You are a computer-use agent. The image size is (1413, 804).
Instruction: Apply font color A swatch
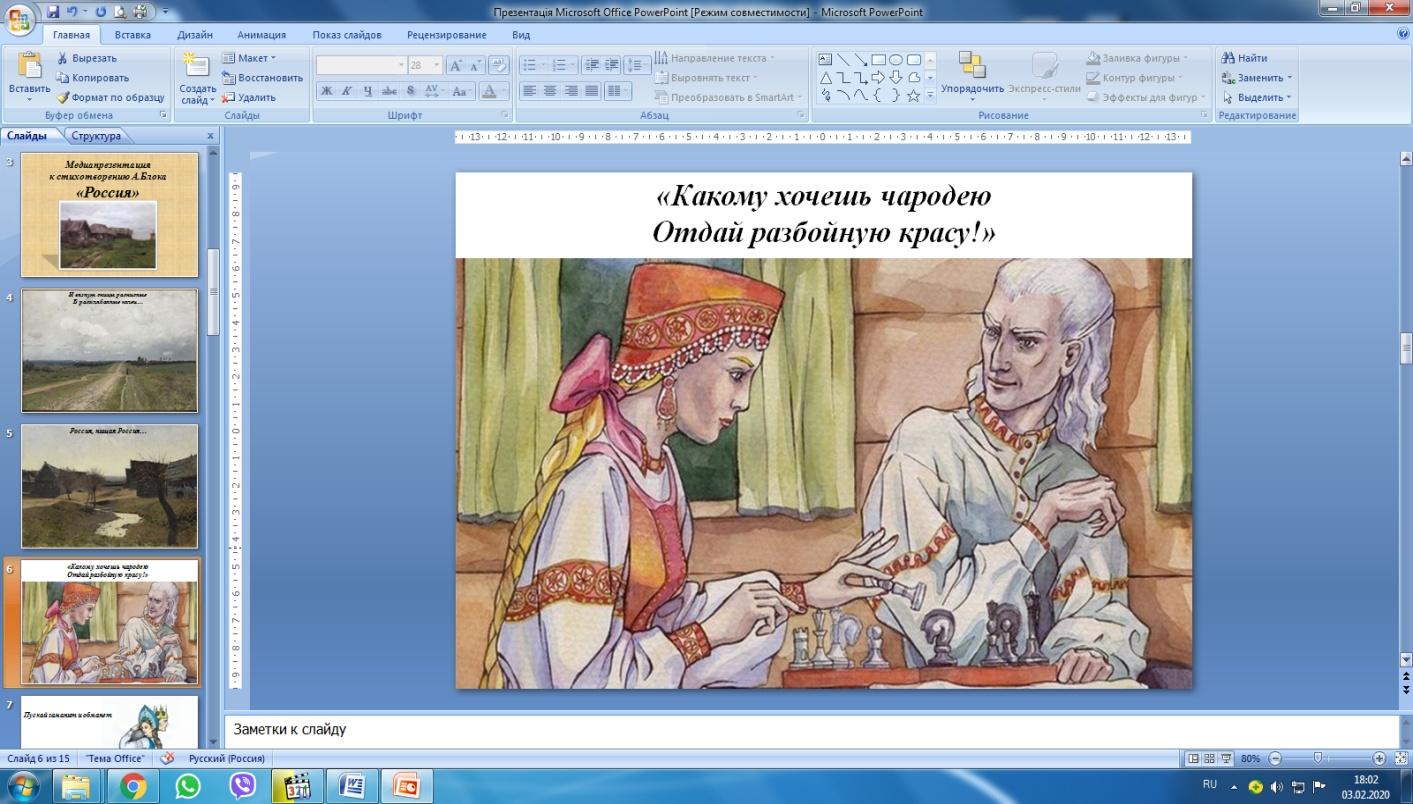pos(489,91)
